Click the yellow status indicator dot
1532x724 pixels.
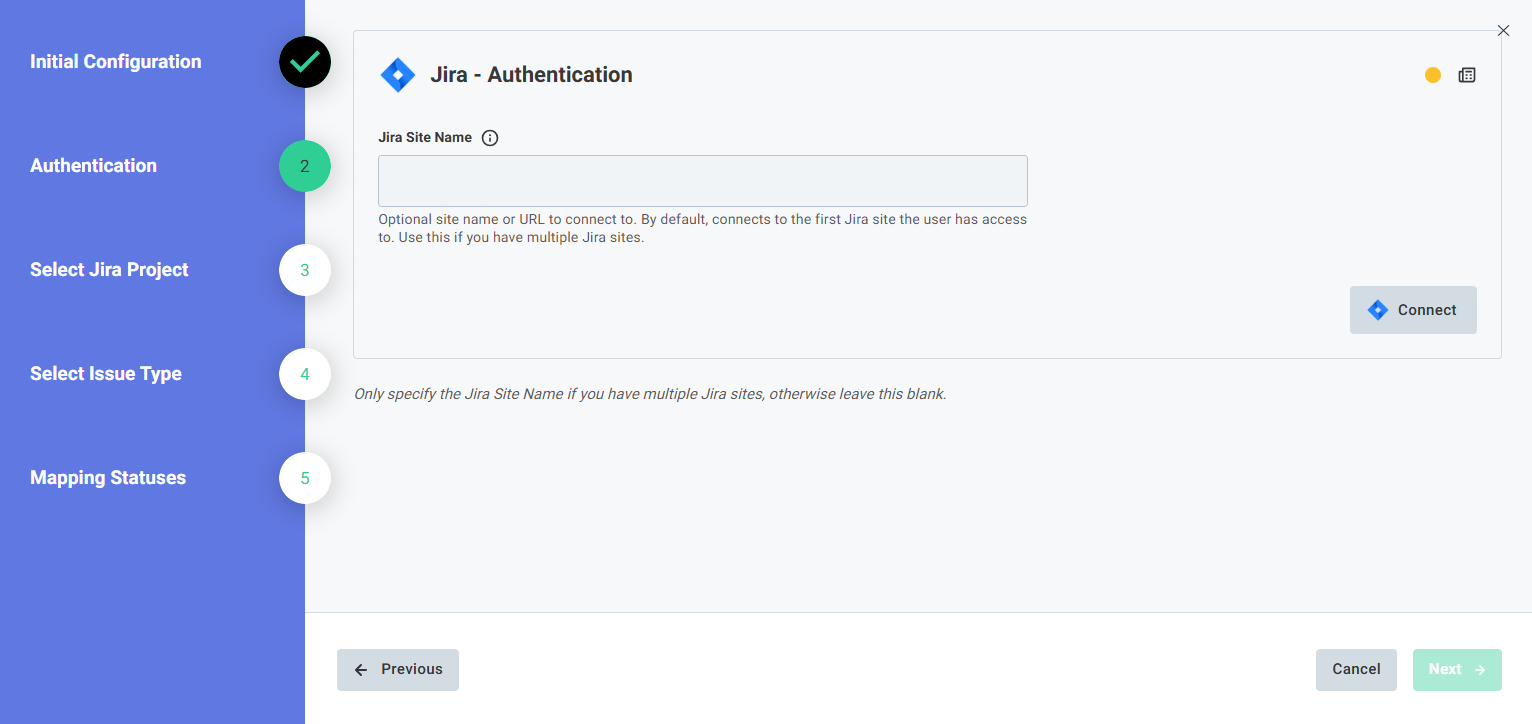coord(1433,75)
